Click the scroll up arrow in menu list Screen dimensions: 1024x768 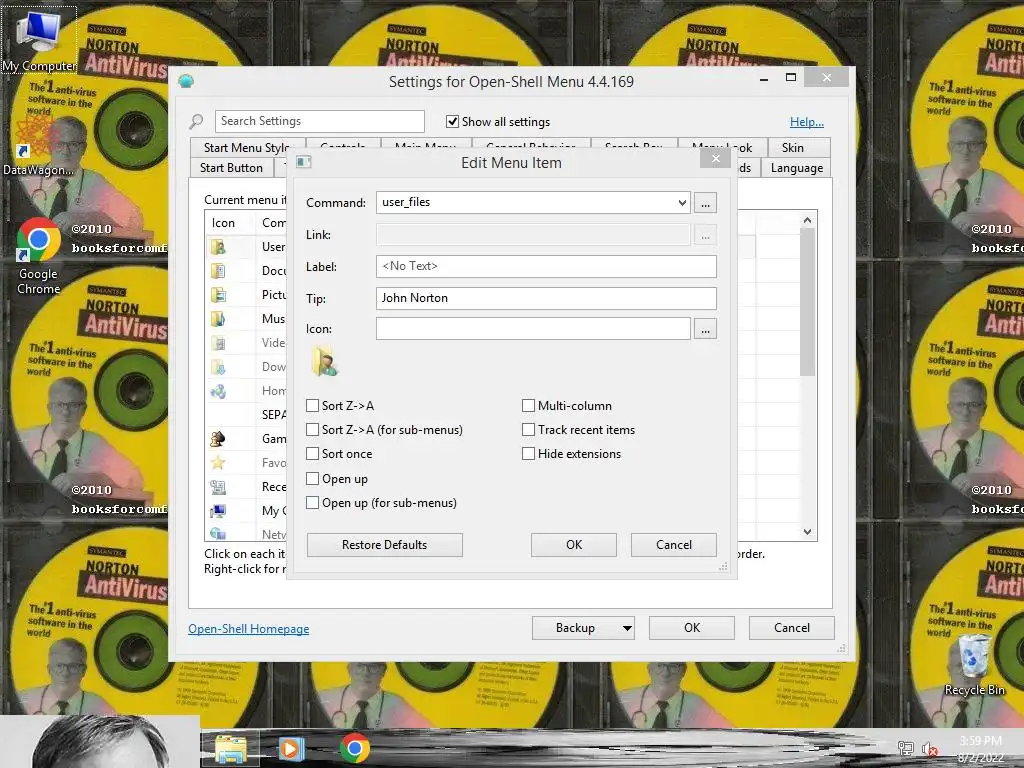pos(808,220)
